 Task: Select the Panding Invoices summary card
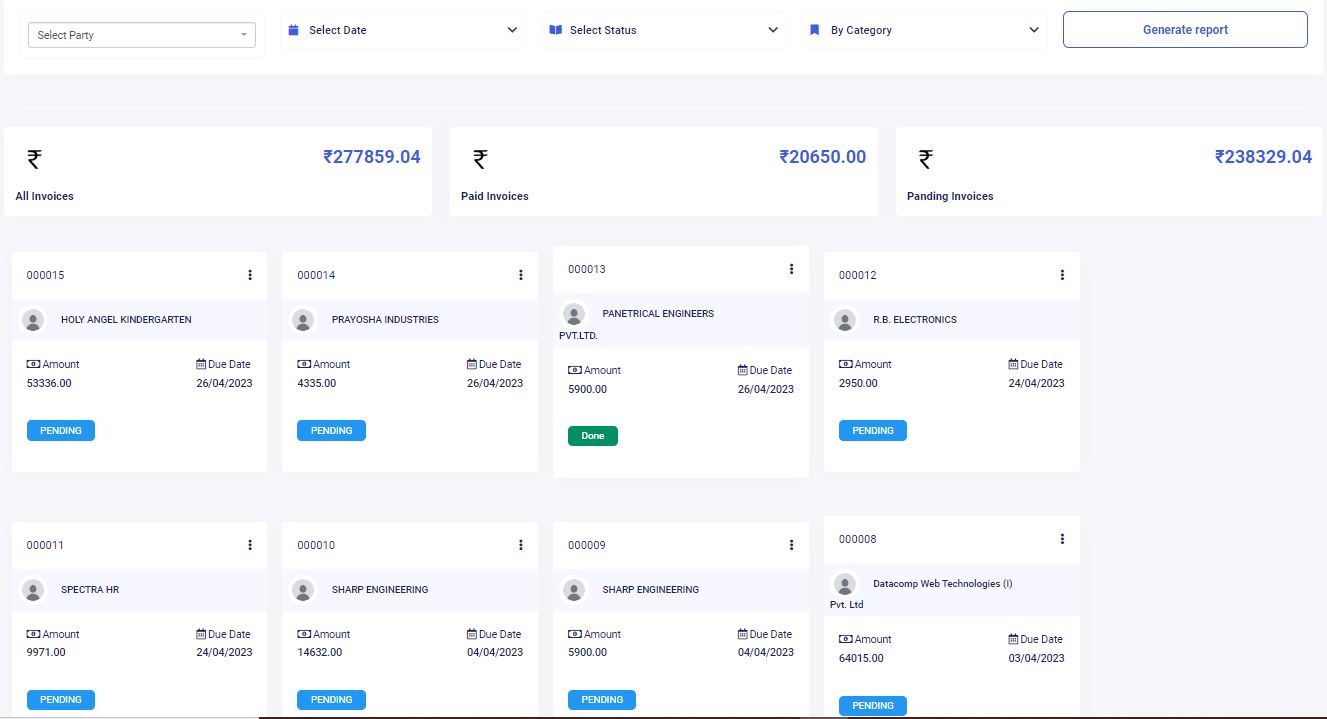pos(1108,171)
